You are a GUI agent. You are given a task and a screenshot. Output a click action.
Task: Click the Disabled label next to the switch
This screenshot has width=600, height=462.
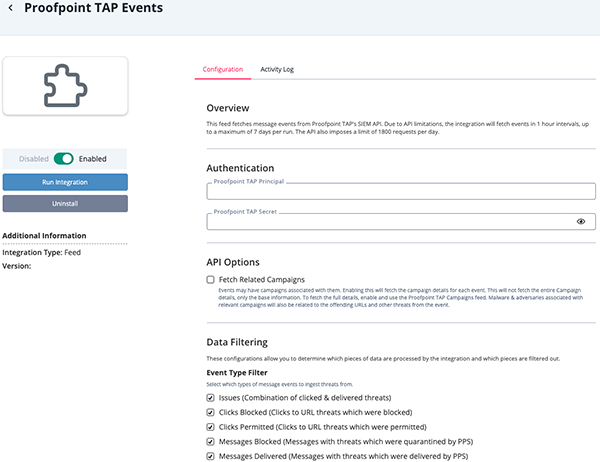(34, 158)
